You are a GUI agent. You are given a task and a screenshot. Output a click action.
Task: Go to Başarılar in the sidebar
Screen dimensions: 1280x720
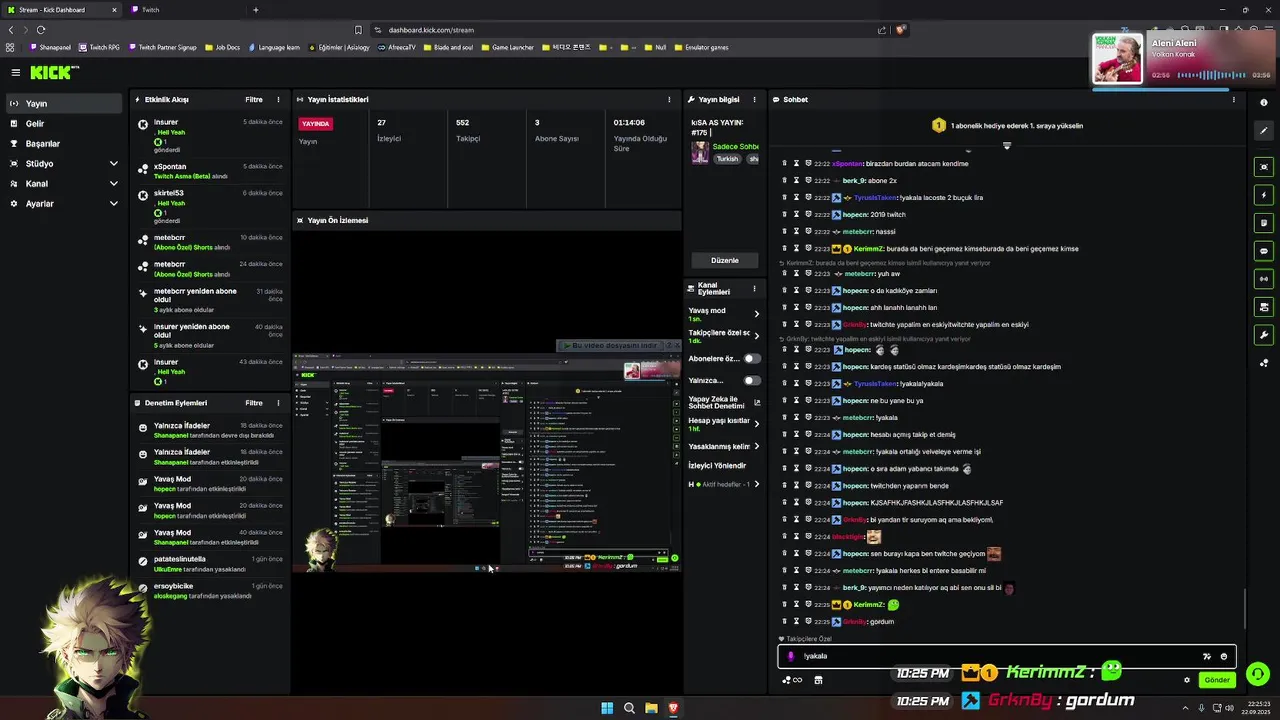[64, 143]
